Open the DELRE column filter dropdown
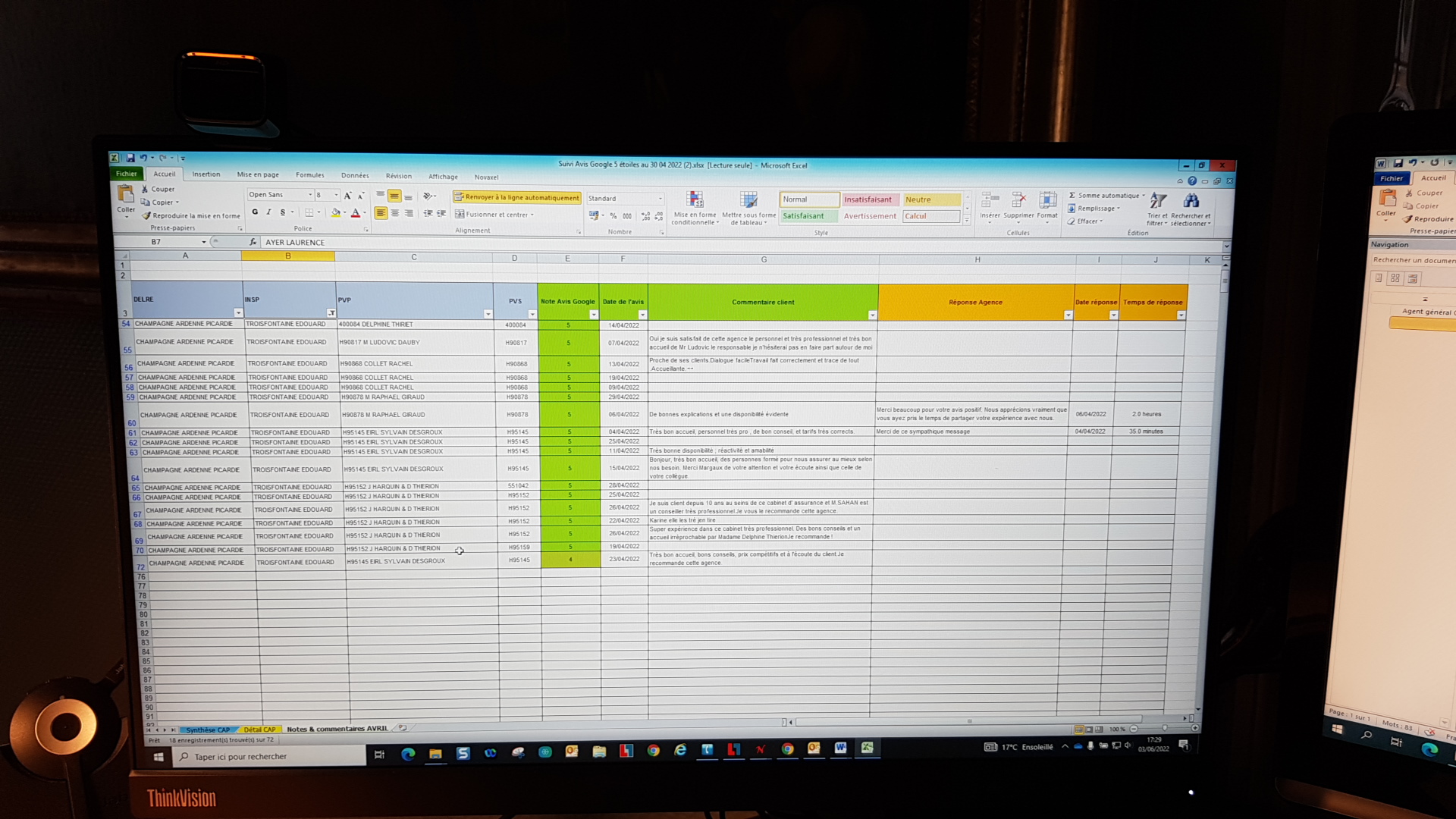 (x=238, y=313)
